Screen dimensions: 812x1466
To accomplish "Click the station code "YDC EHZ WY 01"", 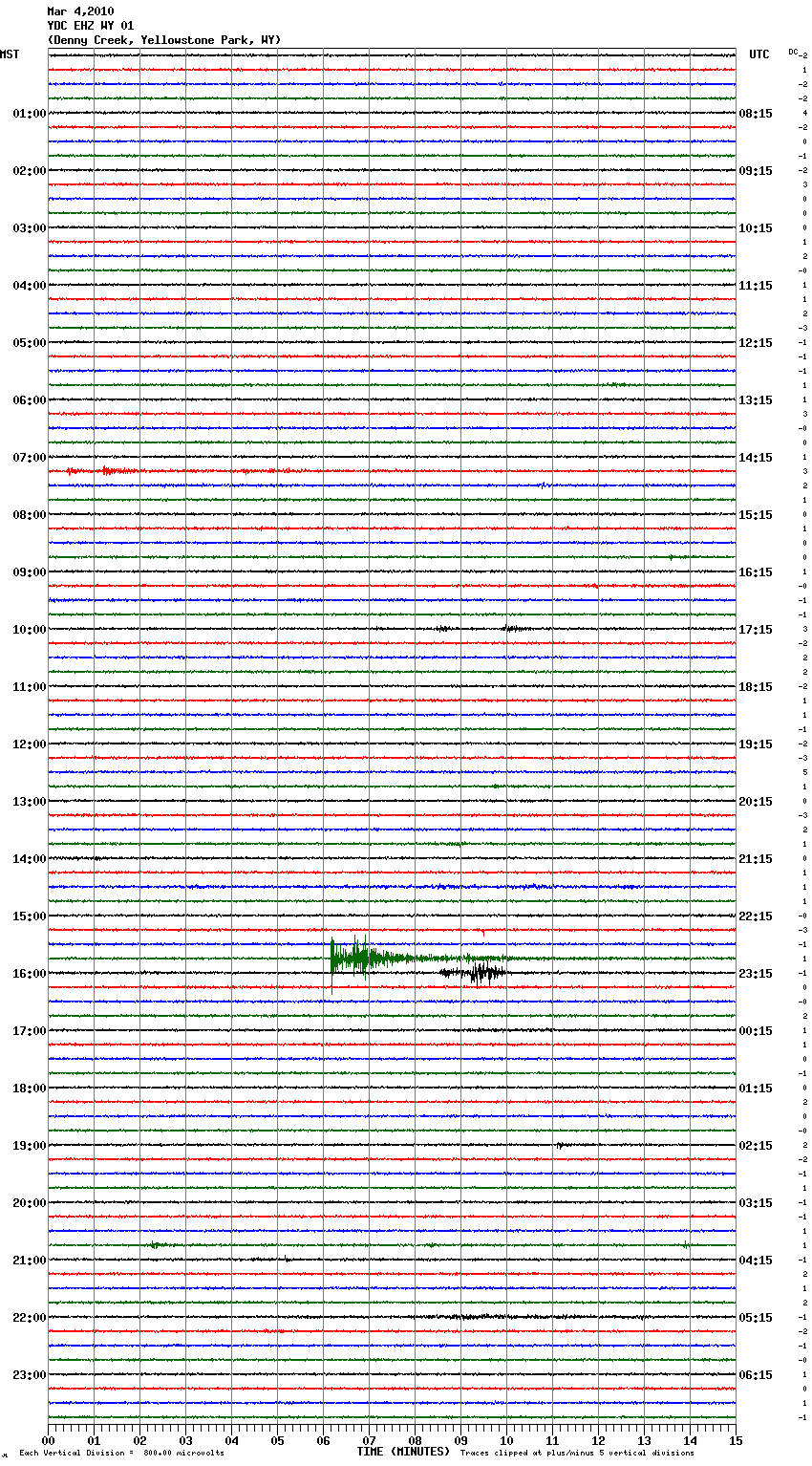I will pyautogui.click(x=91, y=26).
